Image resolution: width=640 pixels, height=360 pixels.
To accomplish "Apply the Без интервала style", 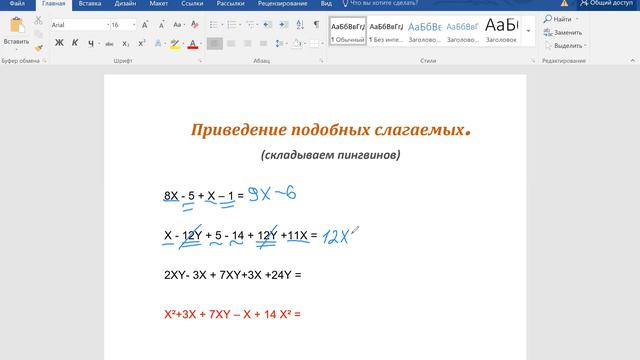I will pyautogui.click(x=386, y=31).
